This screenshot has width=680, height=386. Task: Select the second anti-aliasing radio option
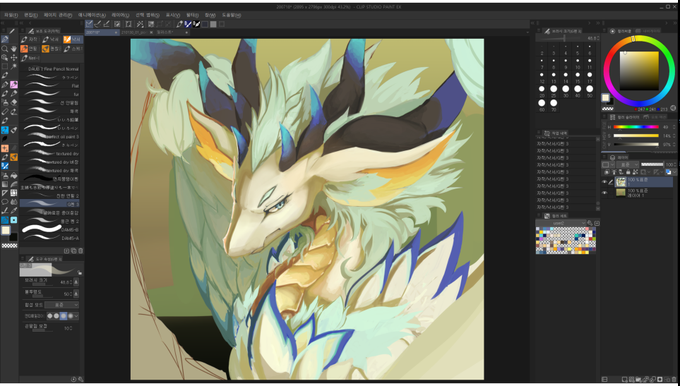click(x=56, y=316)
